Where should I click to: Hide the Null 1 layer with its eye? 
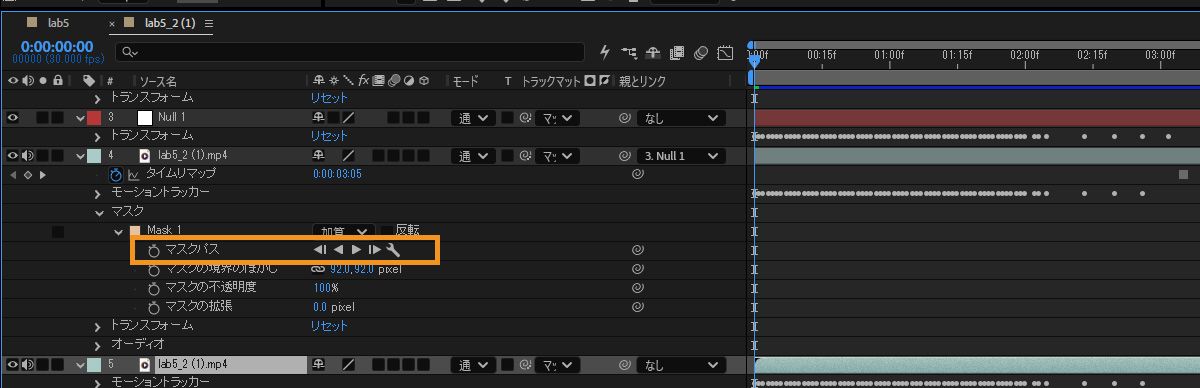pyautogui.click(x=13, y=118)
